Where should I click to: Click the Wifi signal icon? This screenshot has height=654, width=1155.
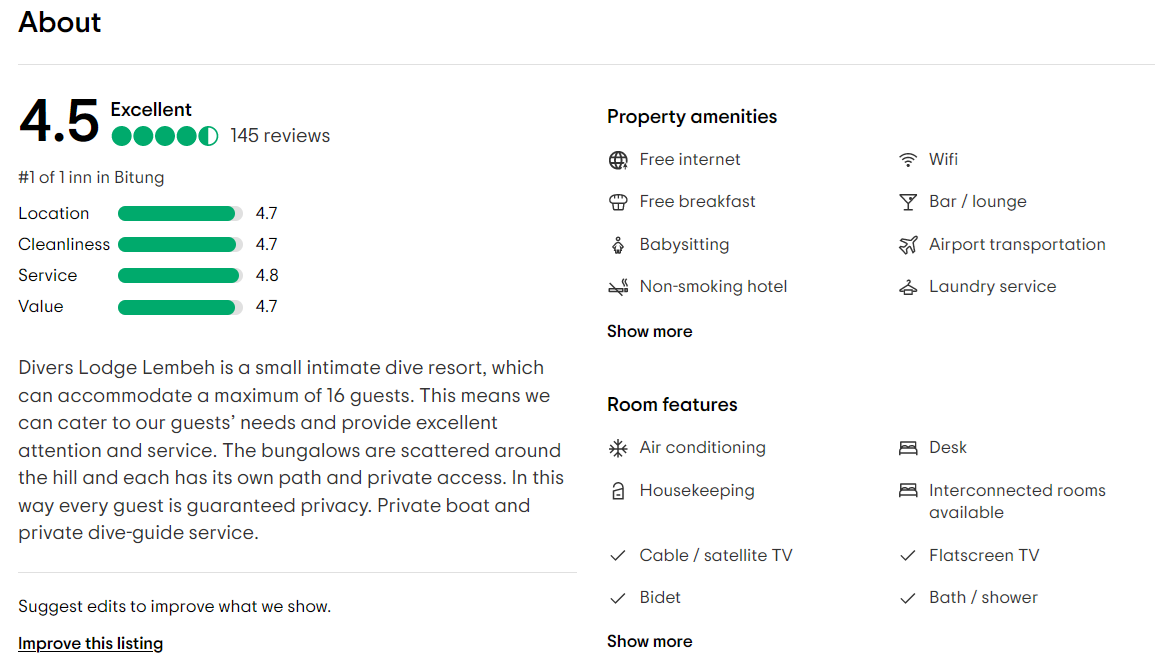coord(908,160)
